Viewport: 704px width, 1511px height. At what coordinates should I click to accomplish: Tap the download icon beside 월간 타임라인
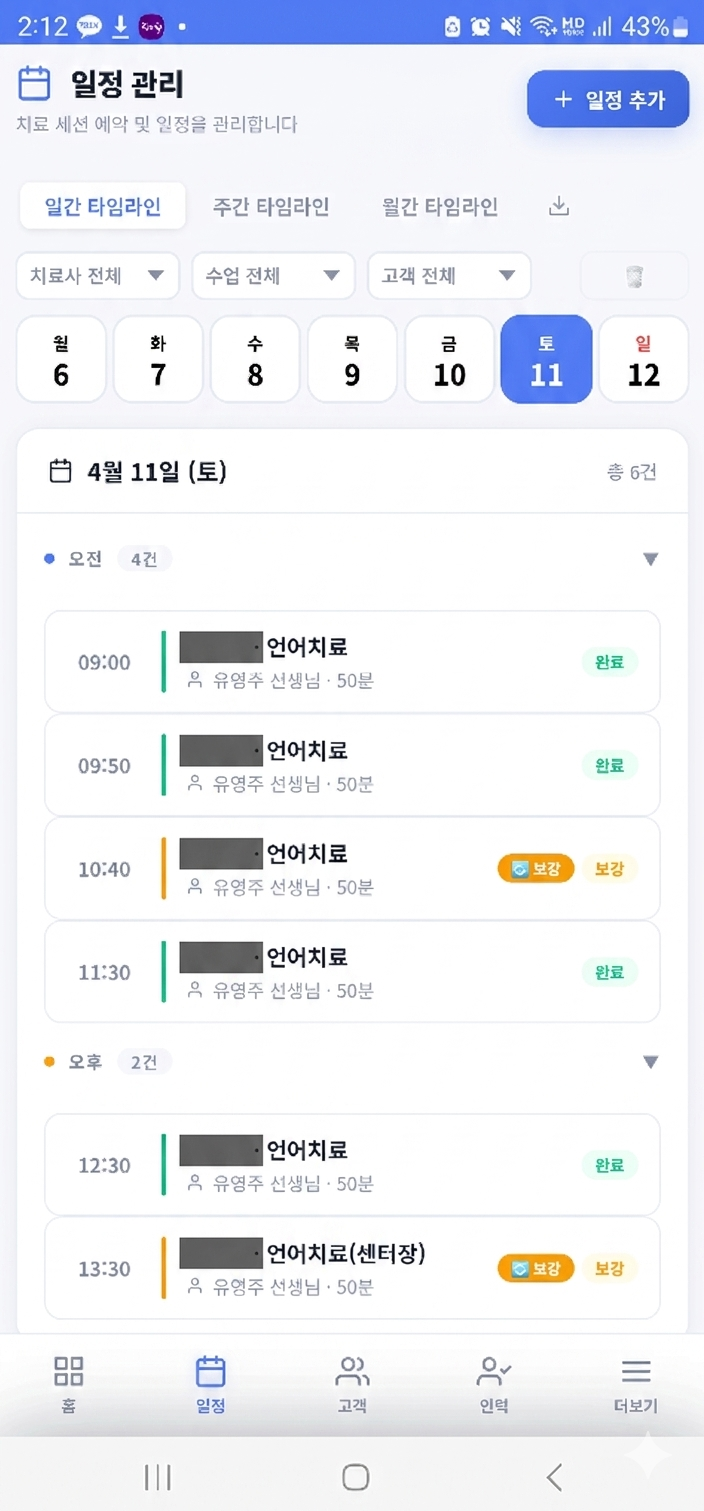(559, 207)
